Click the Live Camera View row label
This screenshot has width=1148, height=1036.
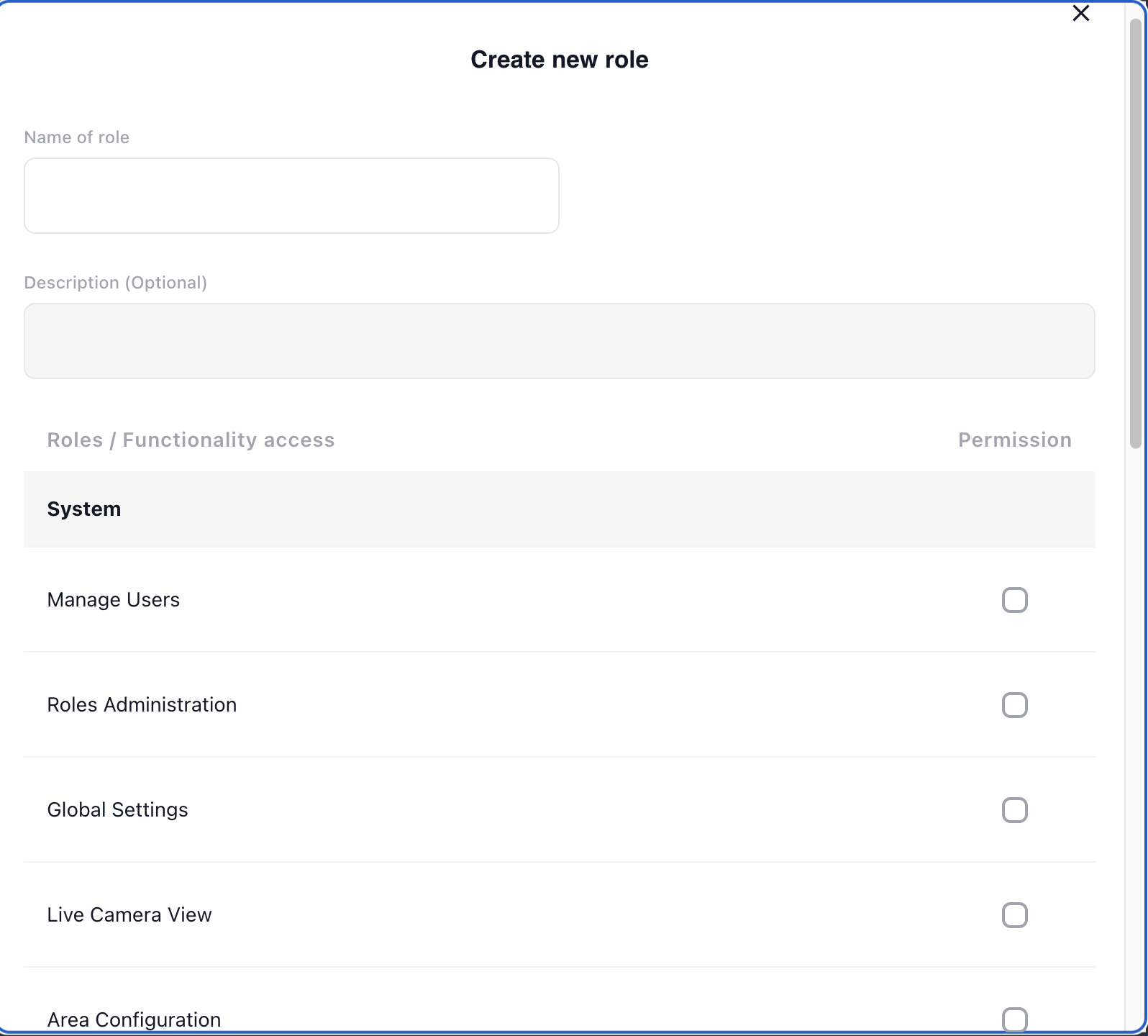(x=129, y=915)
